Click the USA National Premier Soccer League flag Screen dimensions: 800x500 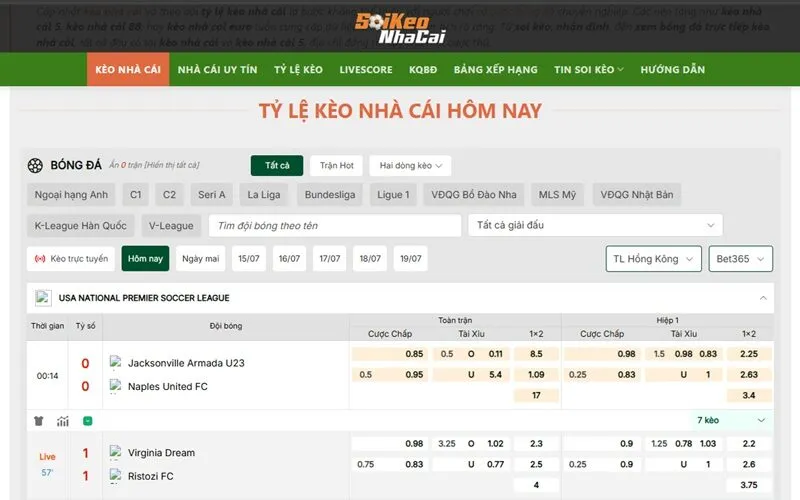pos(43,298)
